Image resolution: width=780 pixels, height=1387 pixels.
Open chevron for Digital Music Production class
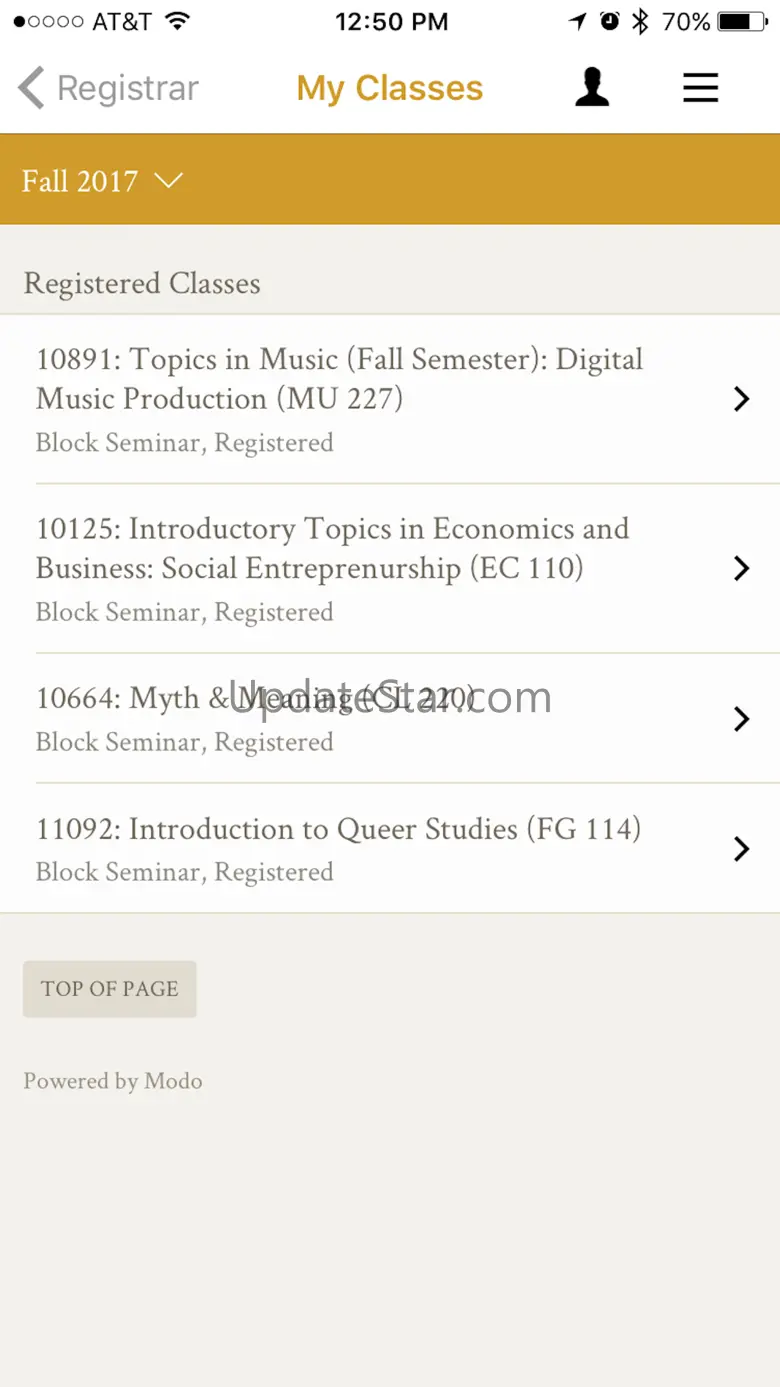(741, 399)
